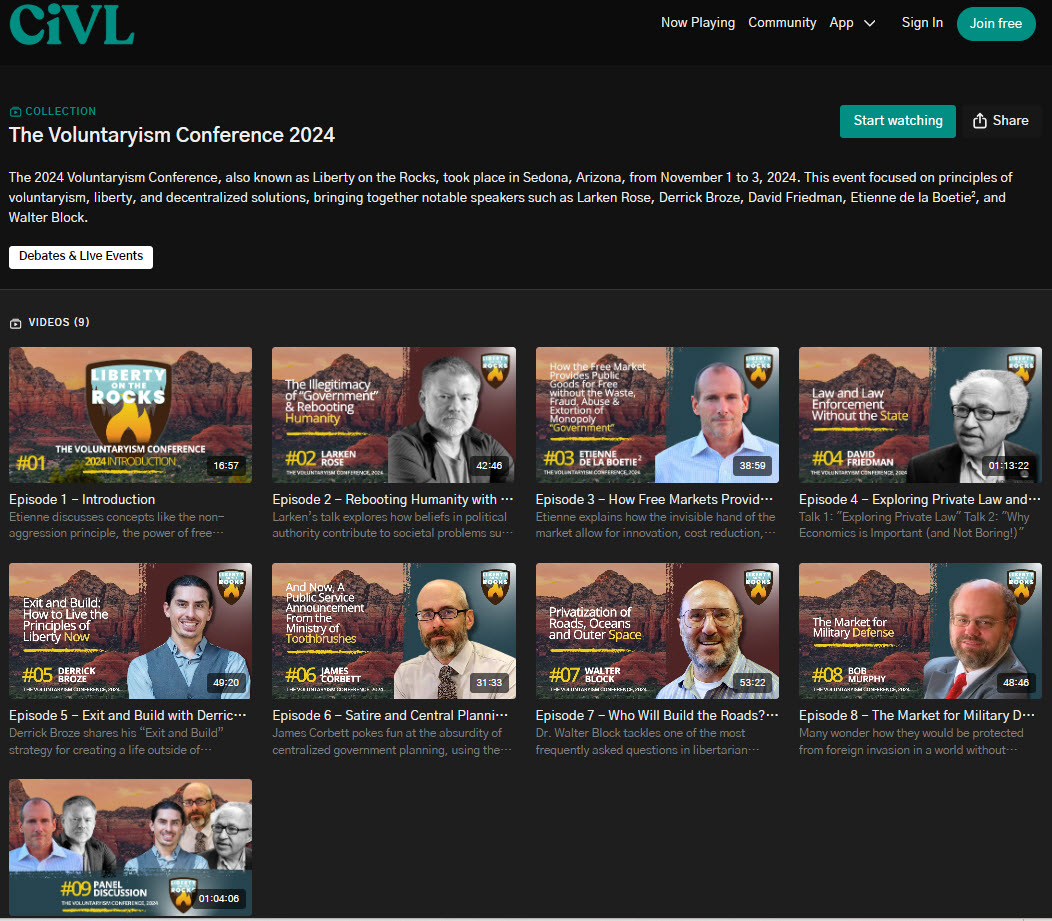This screenshot has width=1052, height=921.
Task: Click the 53:22 duration badge on Episode 7
Action: (x=752, y=682)
